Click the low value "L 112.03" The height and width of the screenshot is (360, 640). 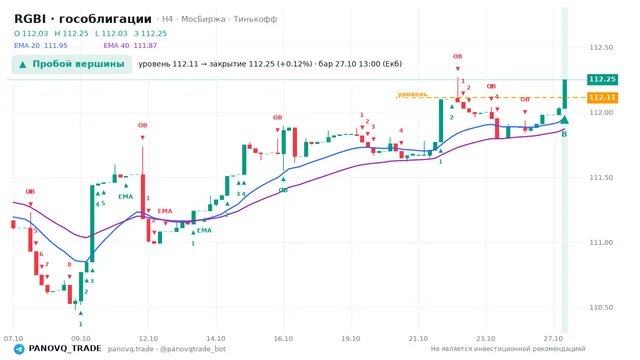111,33
